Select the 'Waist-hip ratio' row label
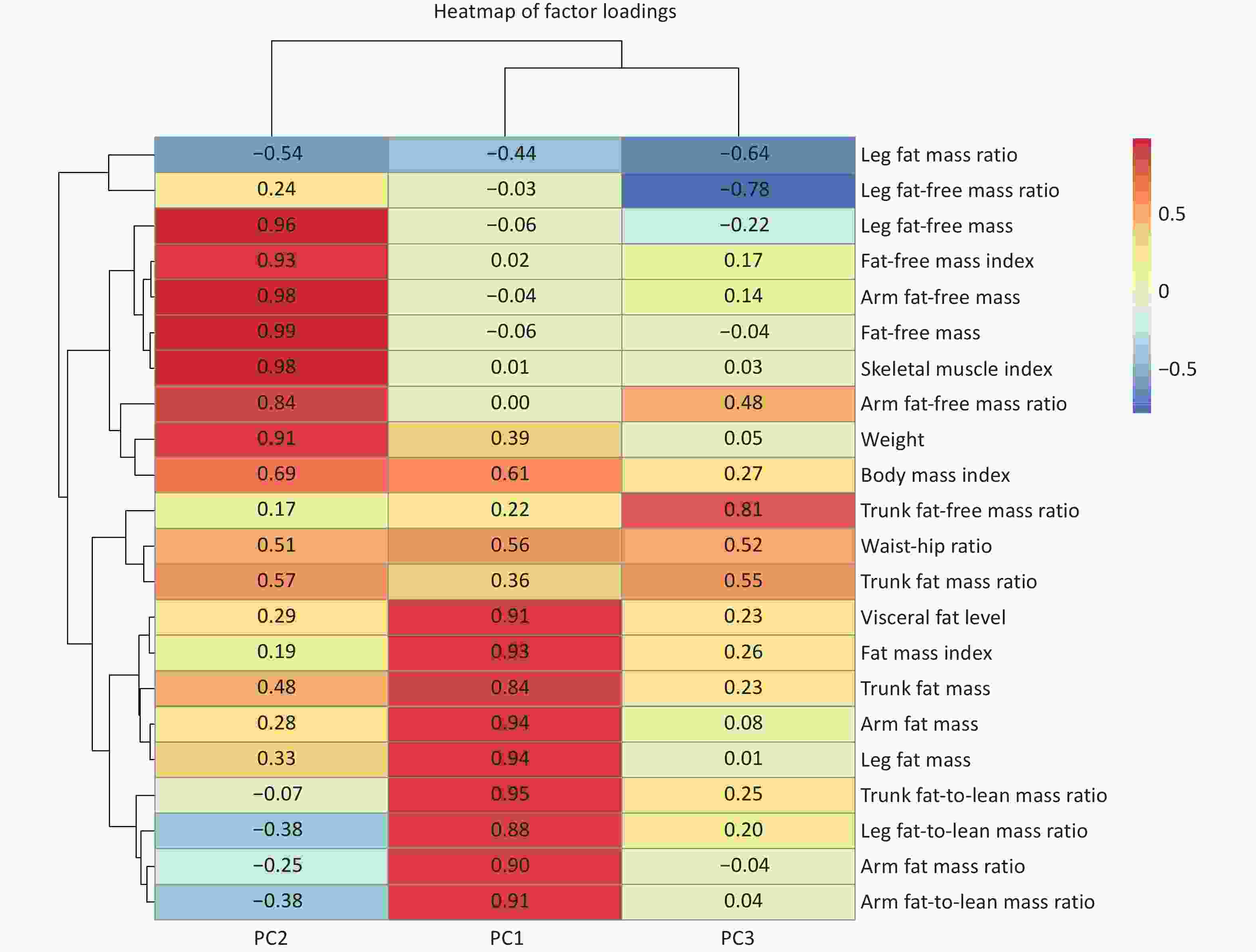Screen dimensions: 1256x952 926,546
